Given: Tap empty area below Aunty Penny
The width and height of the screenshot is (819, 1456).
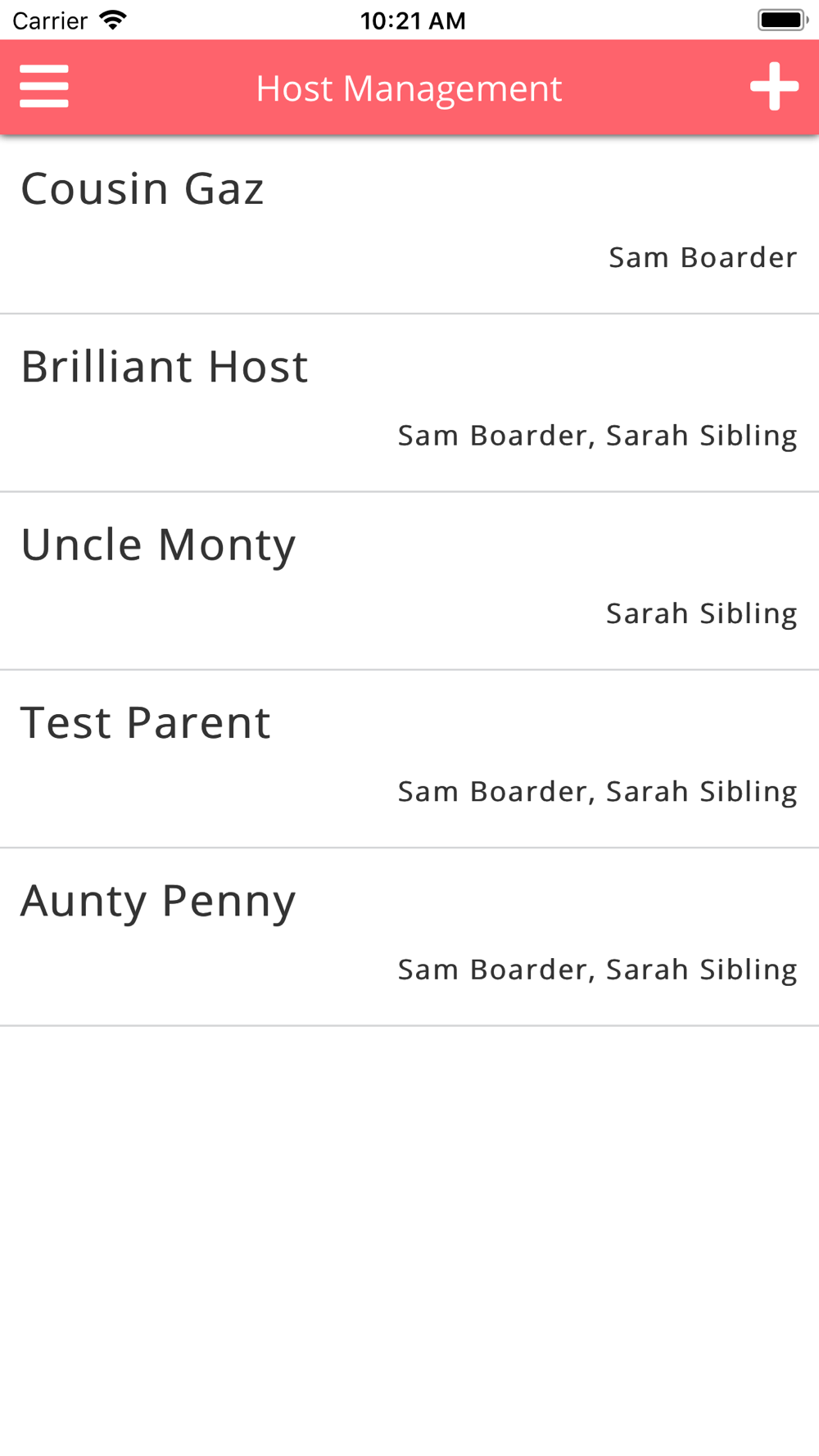Looking at the screenshot, I should (409, 1241).
